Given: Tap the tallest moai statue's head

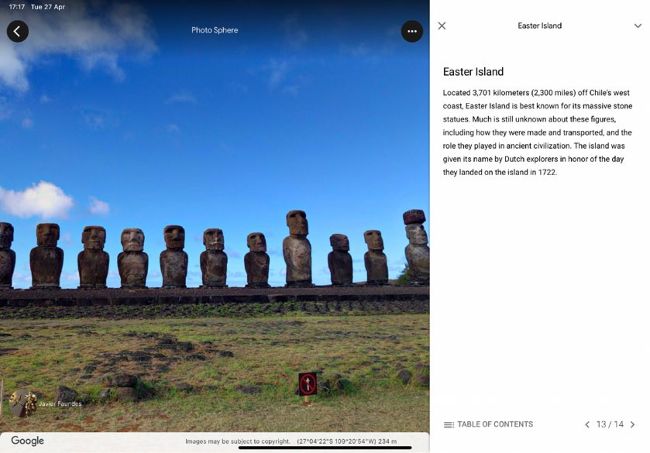Looking at the screenshot, I should (x=297, y=223).
